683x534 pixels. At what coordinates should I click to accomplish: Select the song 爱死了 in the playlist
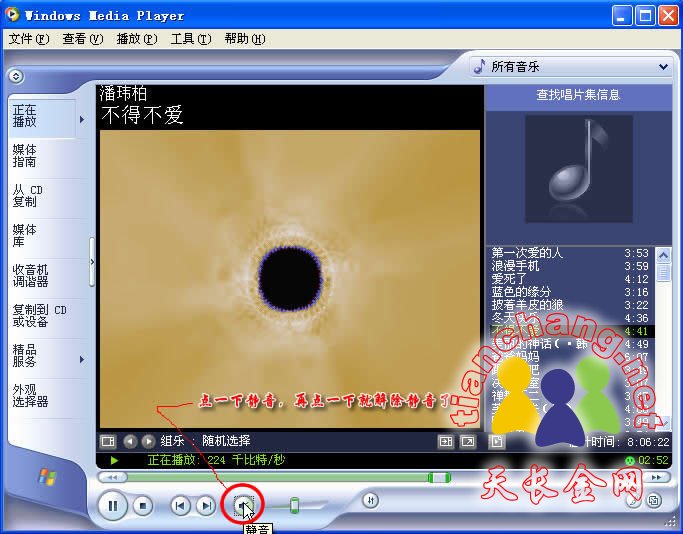pyautogui.click(x=570, y=279)
